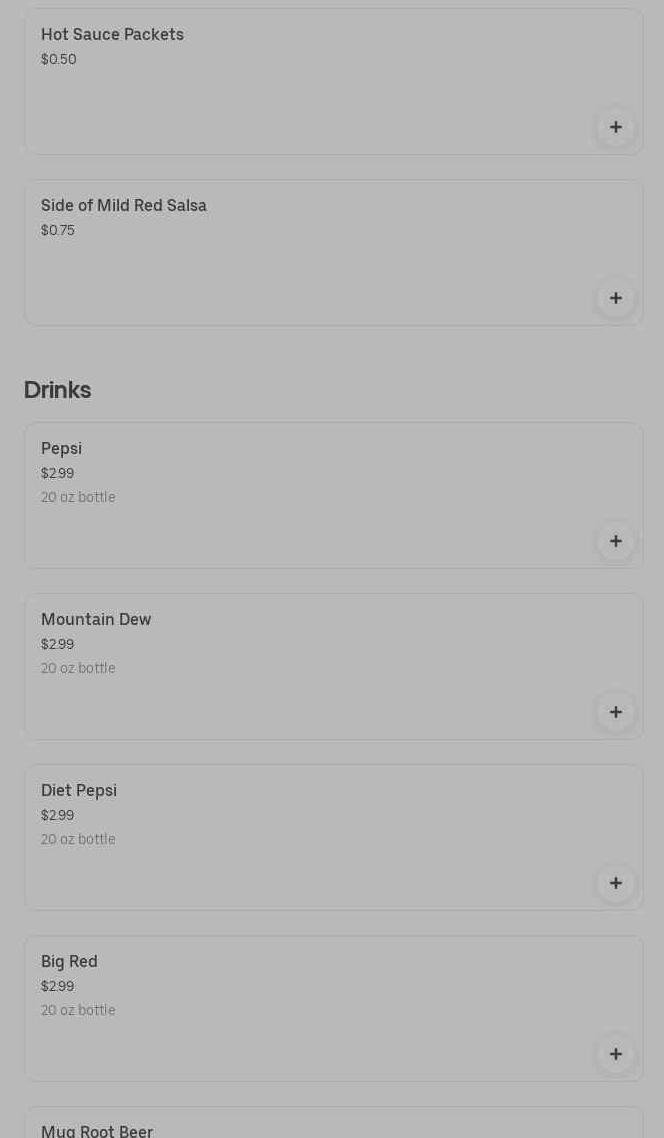Add Hot Sauce Packets with plus icon
The image size is (664, 1138).
[x=615, y=127]
